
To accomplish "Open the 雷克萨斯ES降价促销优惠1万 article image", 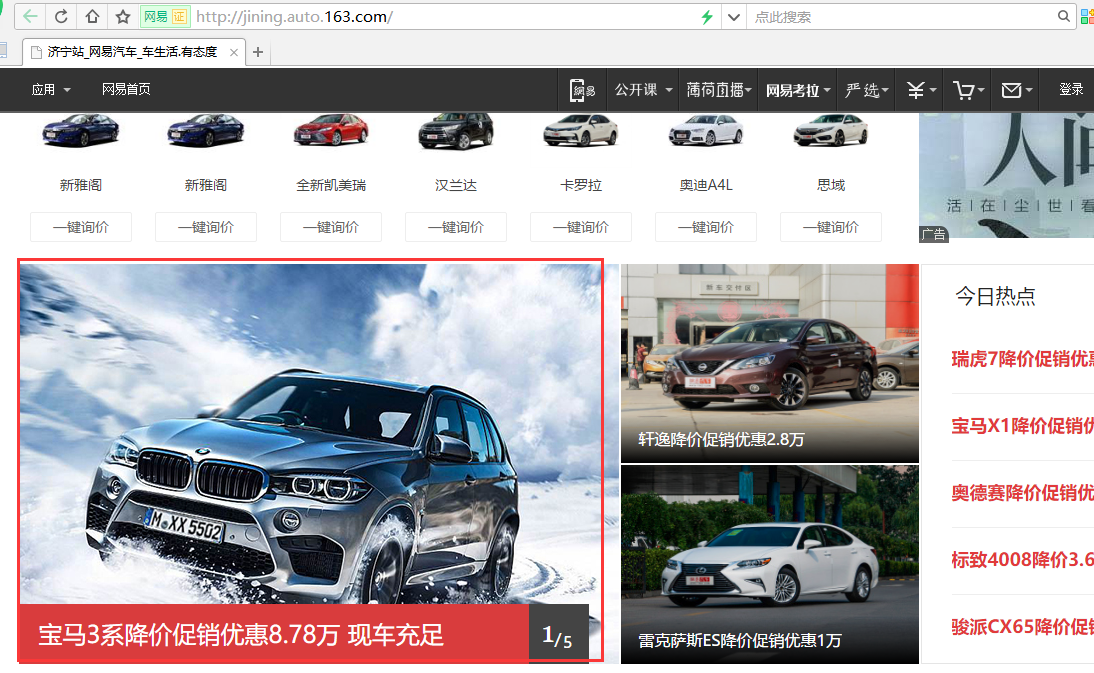I will point(770,564).
